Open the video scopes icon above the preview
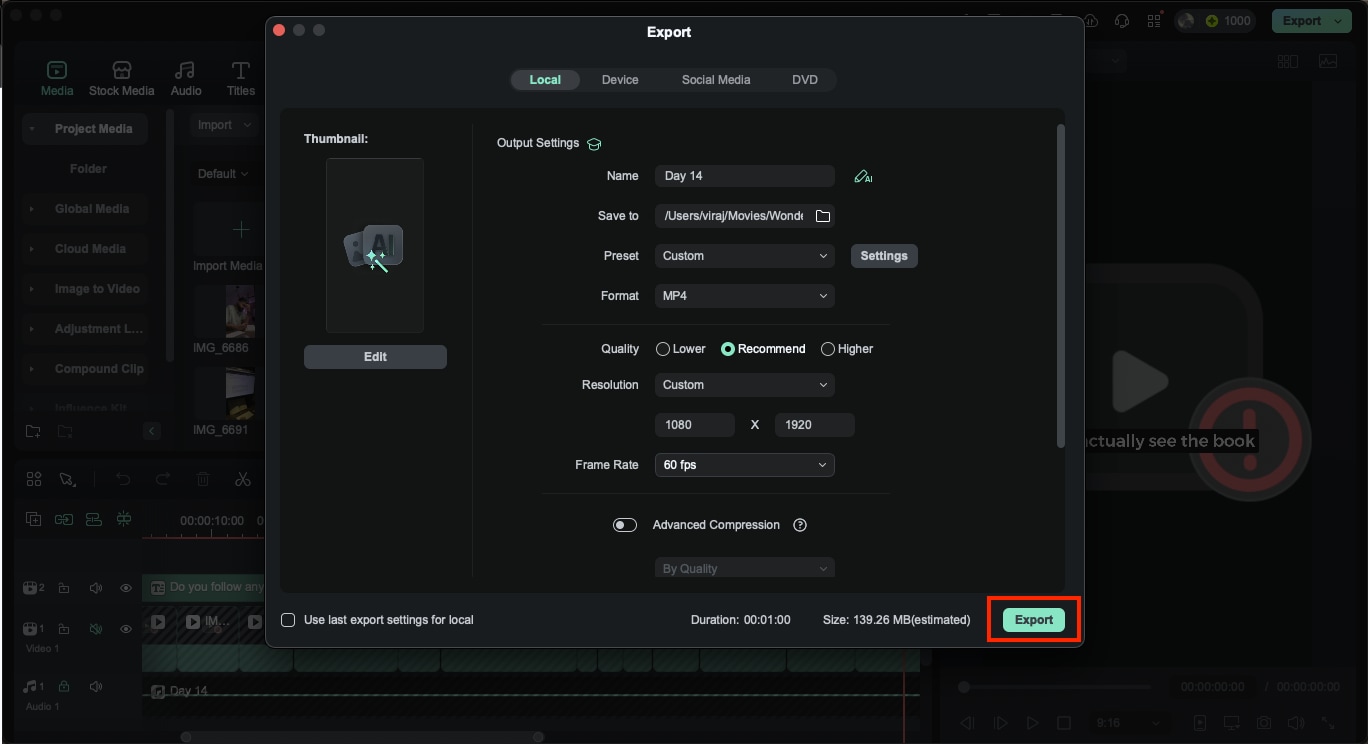1368x744 pixels. click(1328, 62)
